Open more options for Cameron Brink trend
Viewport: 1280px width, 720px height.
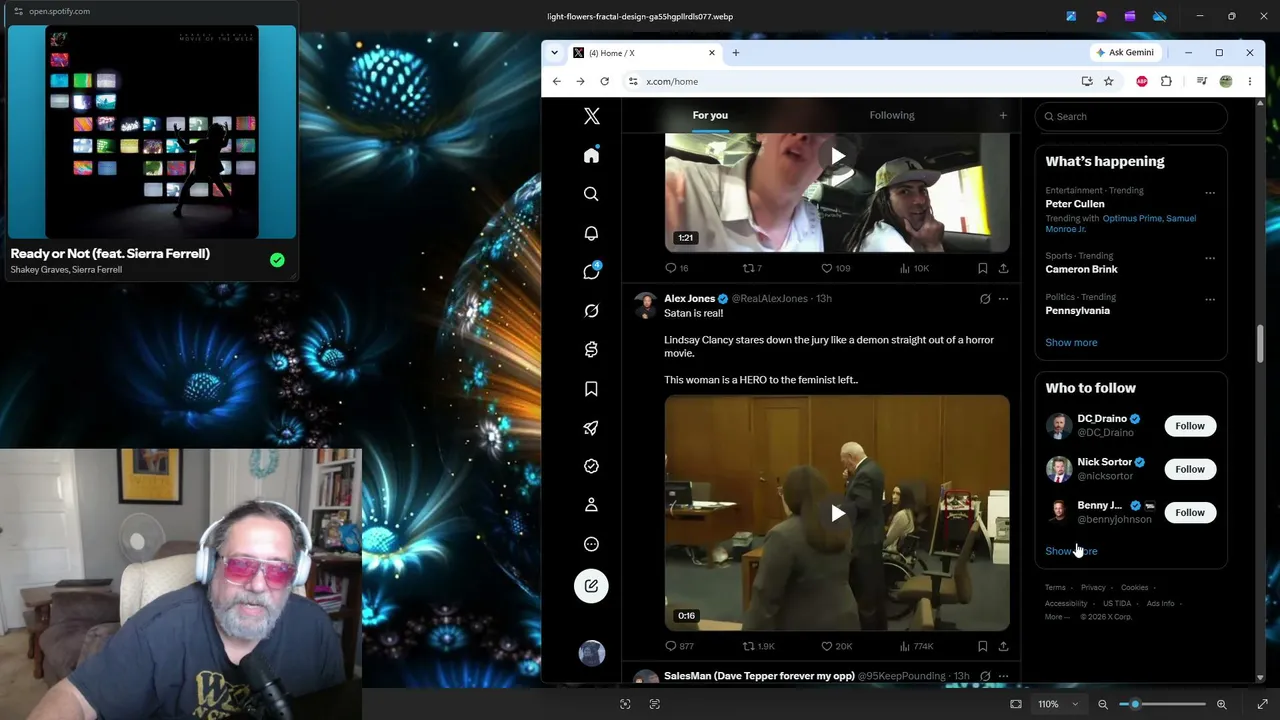1210,258
